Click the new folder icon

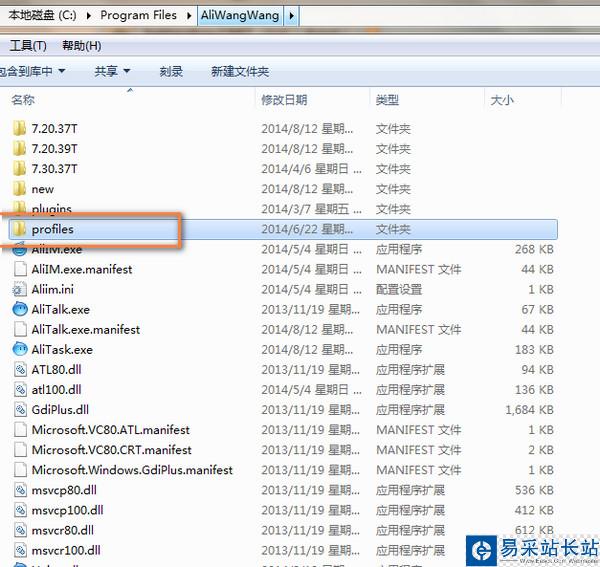[x=19, y=189]
